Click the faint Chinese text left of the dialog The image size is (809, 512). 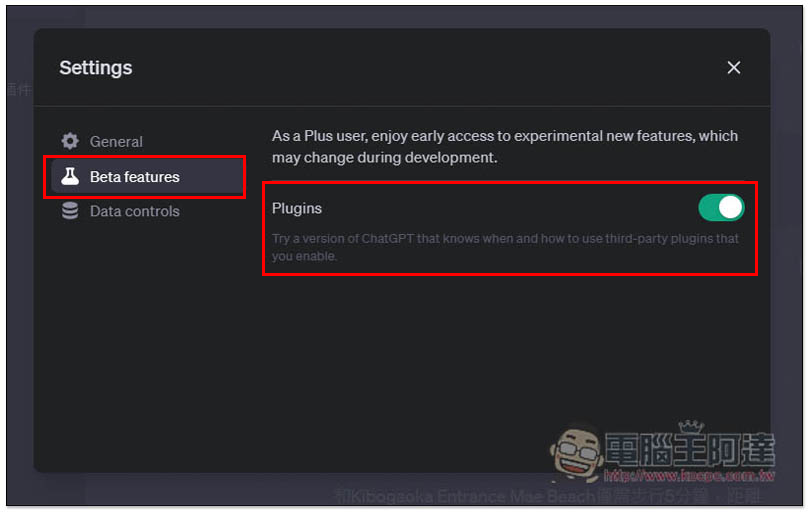coord(19,89)
